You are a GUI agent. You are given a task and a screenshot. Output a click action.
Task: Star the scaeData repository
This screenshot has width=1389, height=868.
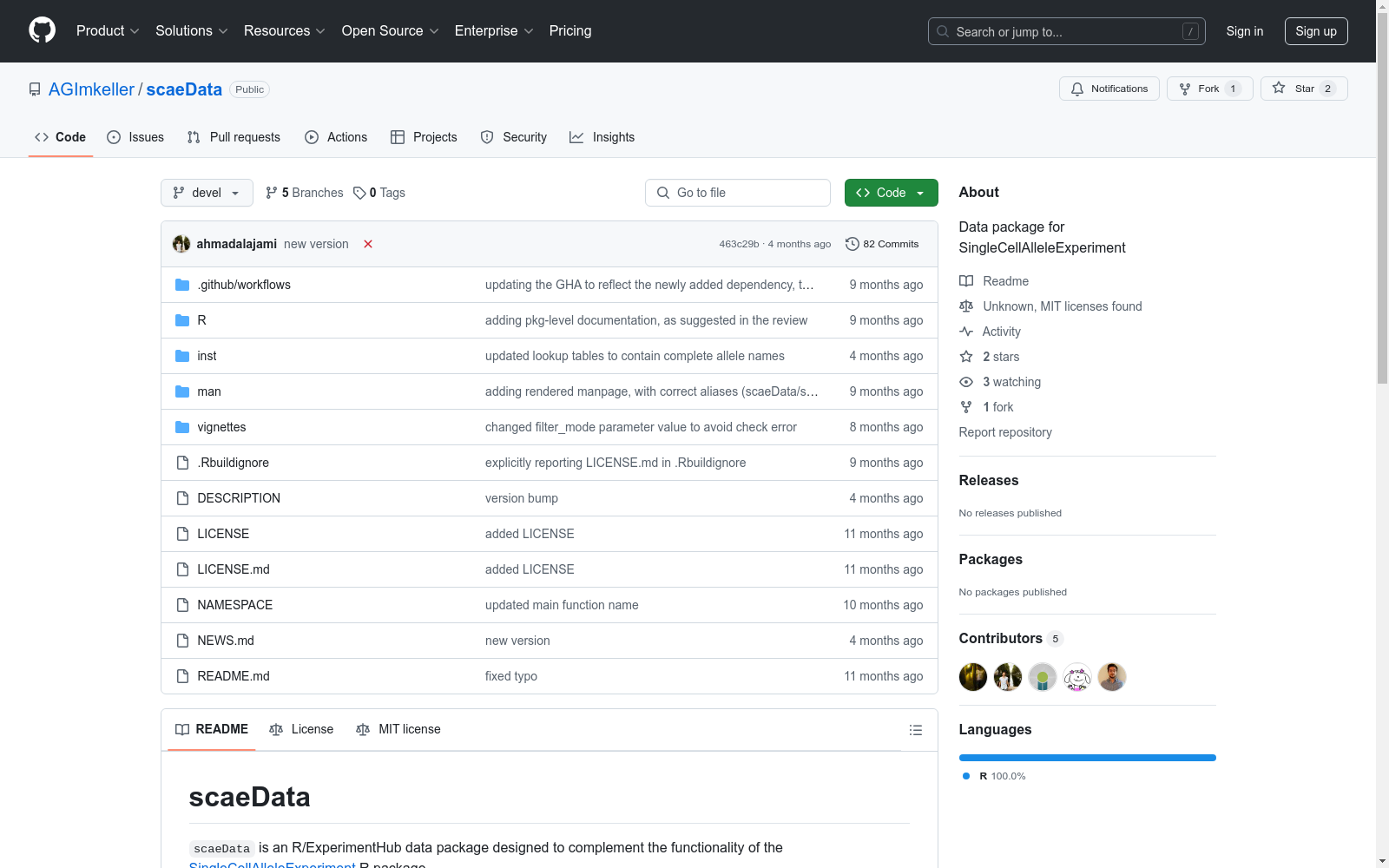click(1304, 89)
